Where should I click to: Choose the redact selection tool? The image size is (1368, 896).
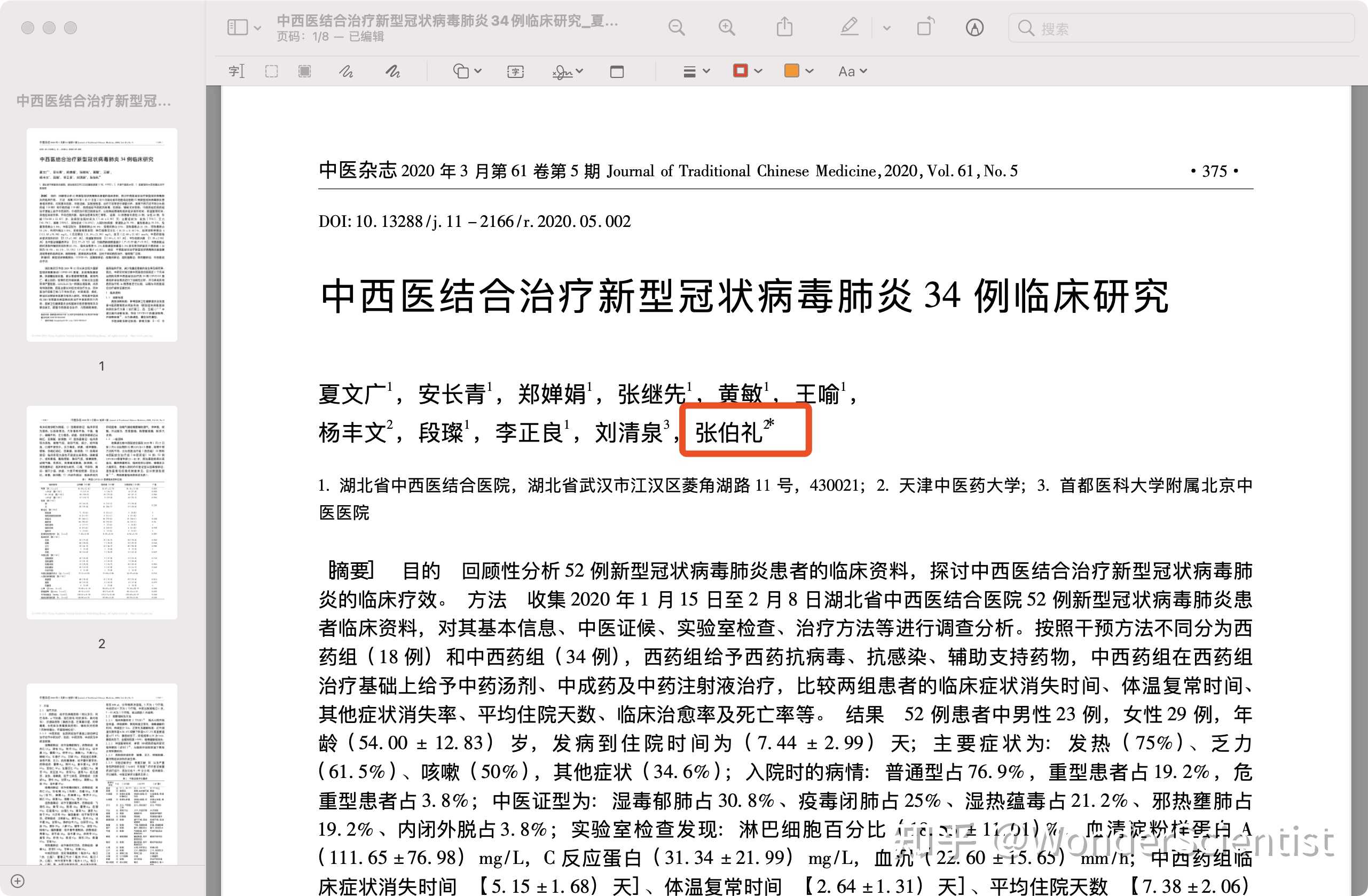point(305,71)
